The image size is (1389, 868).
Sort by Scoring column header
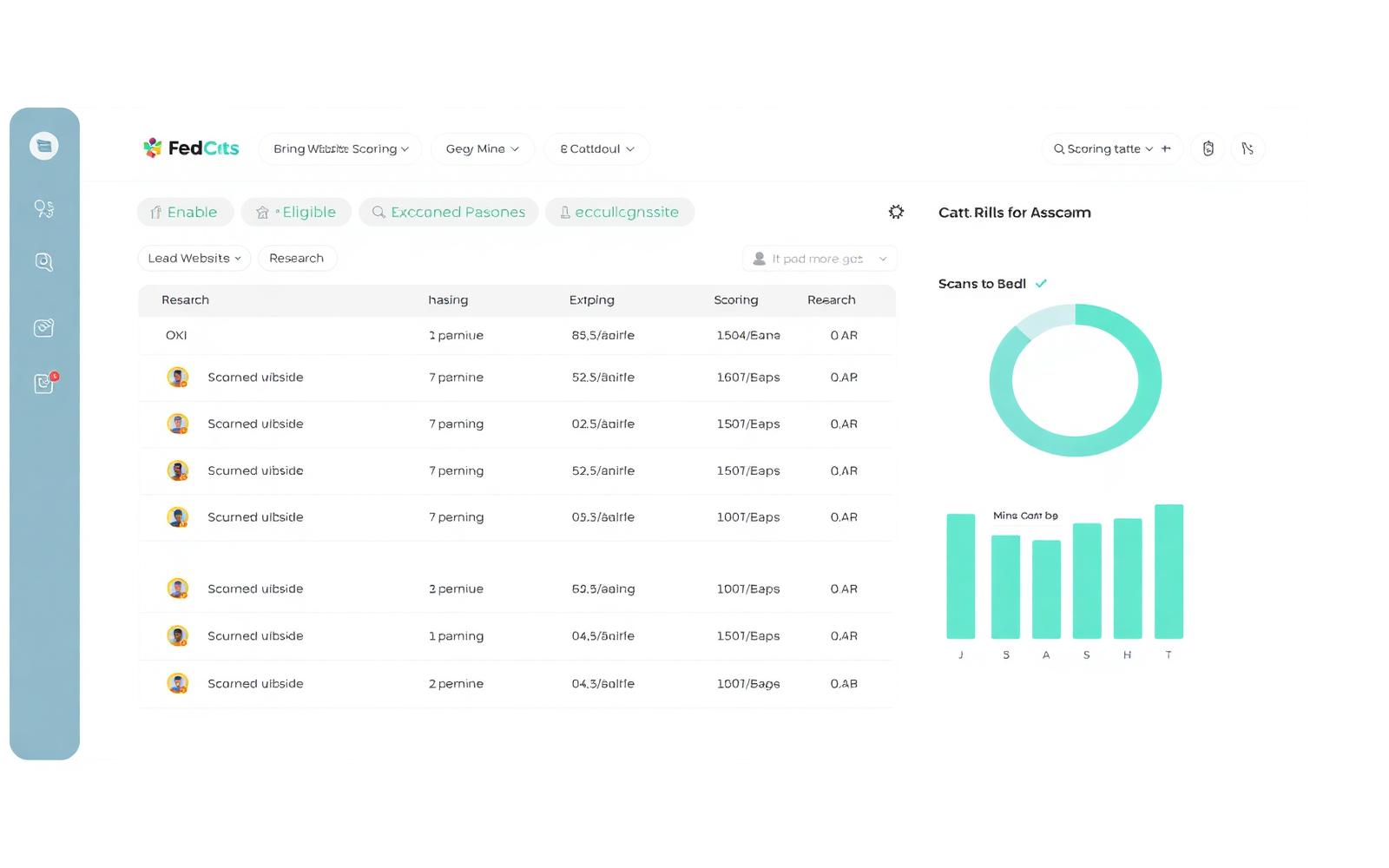pyautogui.click(x=736, y=299)
